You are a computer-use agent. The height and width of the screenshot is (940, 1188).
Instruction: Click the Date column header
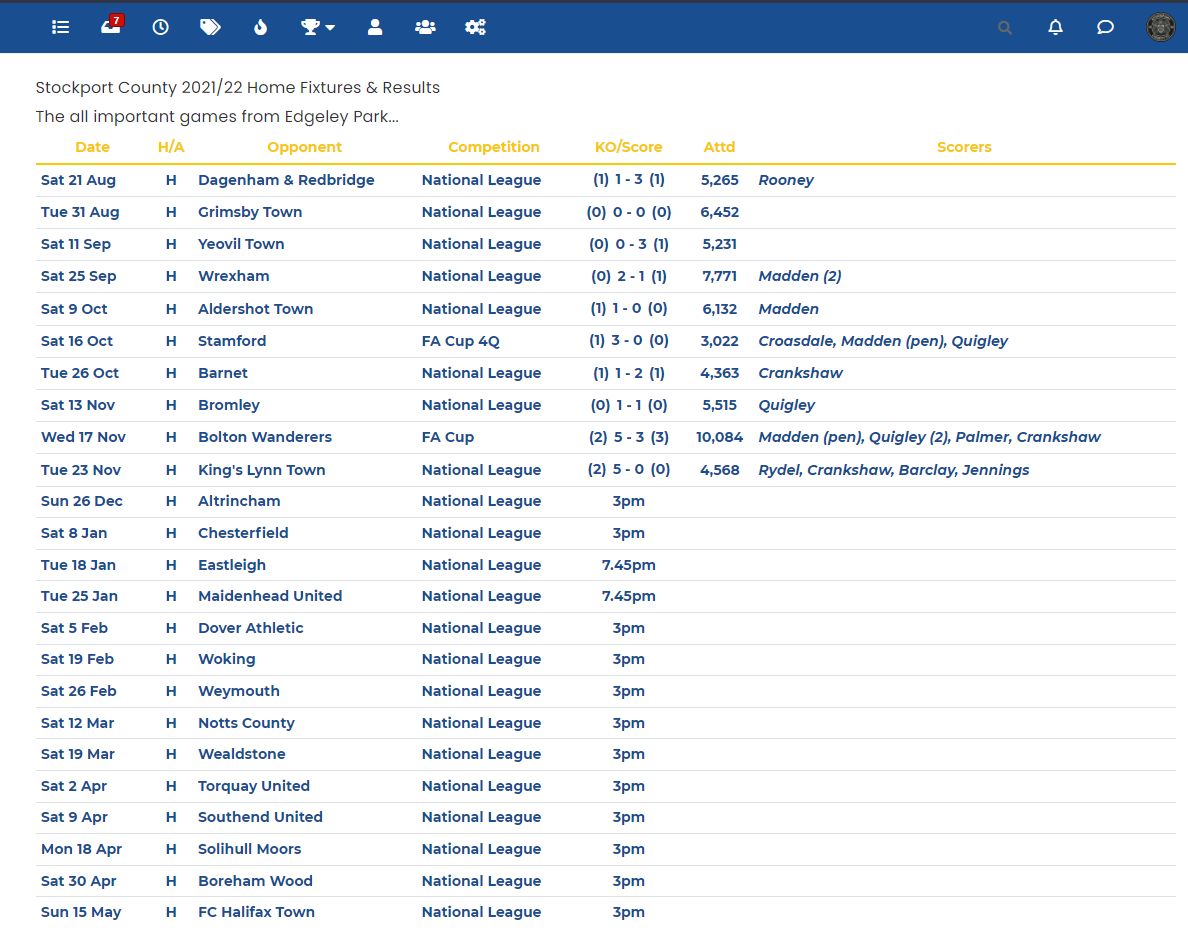coord(93,147)
